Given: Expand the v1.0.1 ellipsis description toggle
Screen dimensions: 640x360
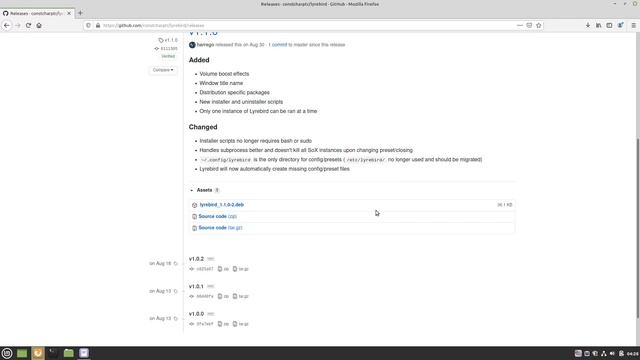Looking at the screenshot, I should click(x=211, y=287).
